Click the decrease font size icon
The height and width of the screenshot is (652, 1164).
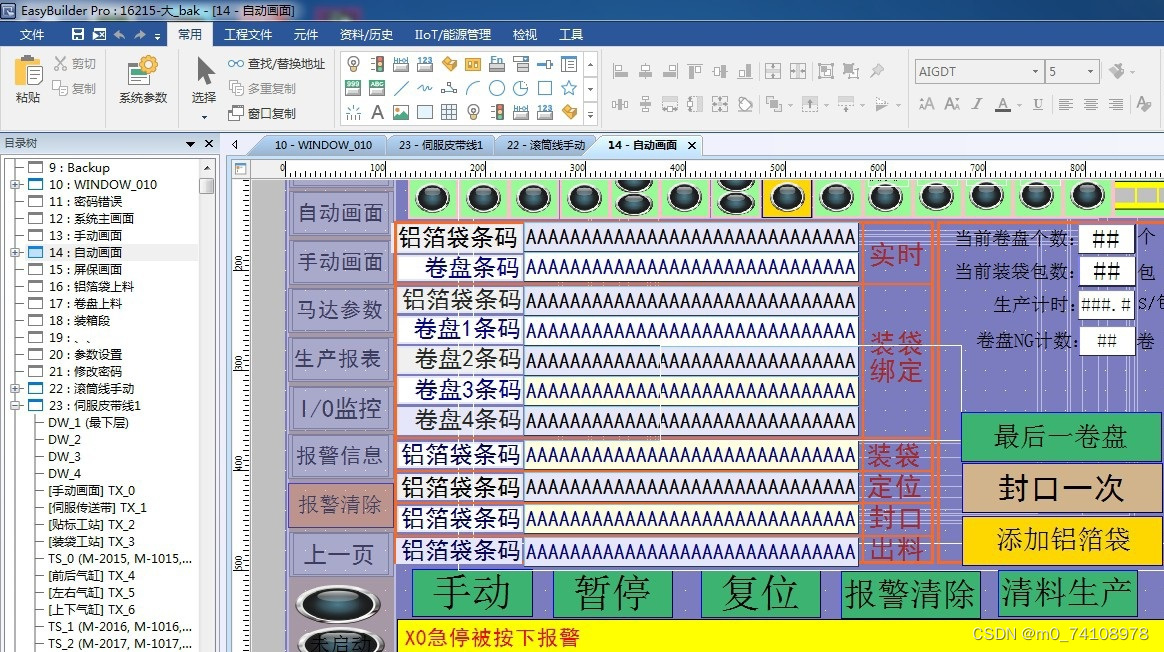pyautogui.click(x=952, y=104)
